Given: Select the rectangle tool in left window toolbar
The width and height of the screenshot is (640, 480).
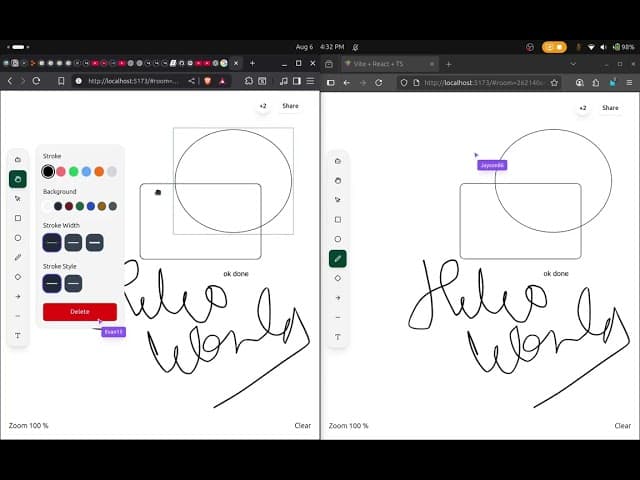Looking at the screenshot, I should pyautogui.click(x=18, y=218).
